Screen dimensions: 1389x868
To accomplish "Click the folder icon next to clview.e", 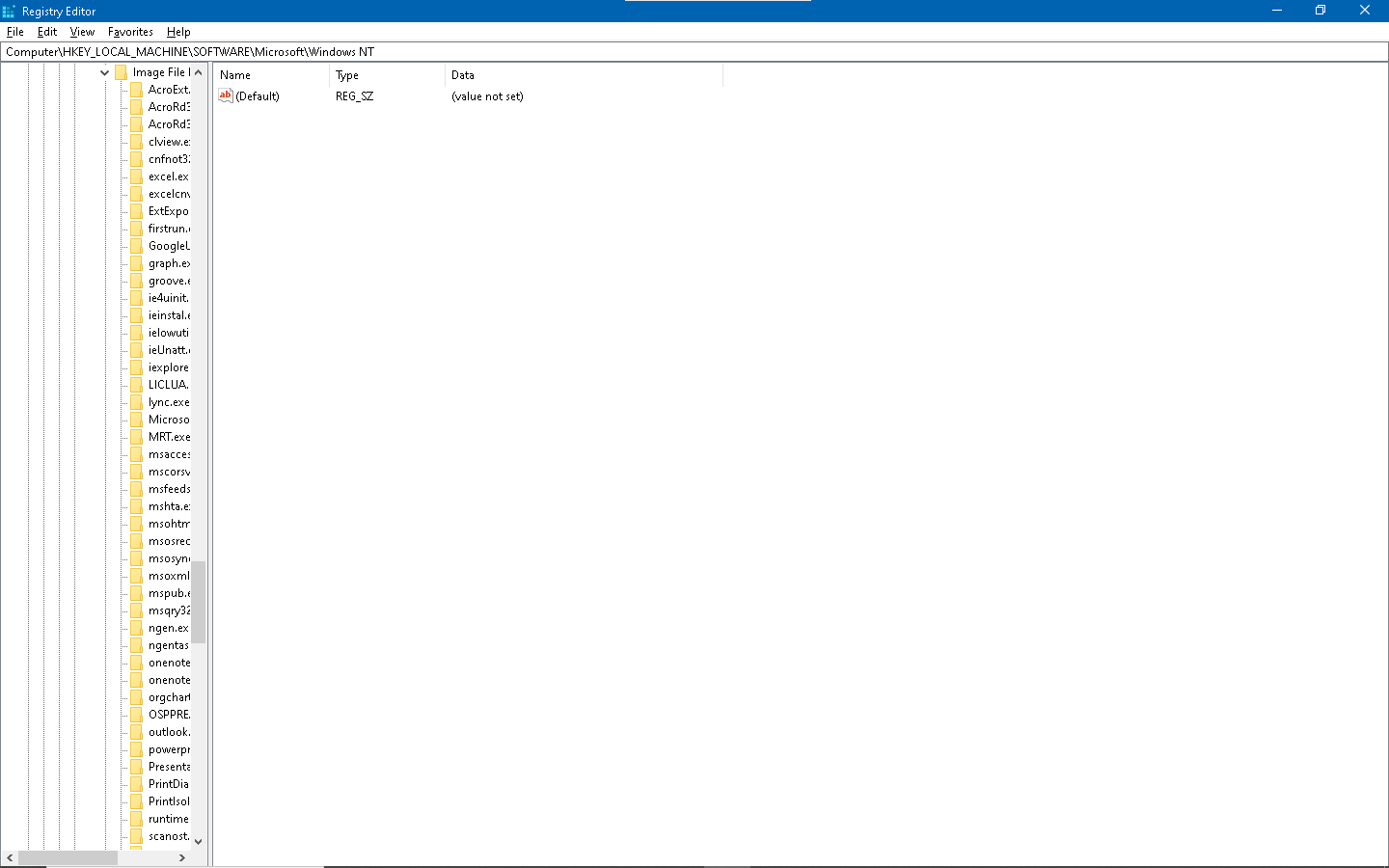I will 136,142.
